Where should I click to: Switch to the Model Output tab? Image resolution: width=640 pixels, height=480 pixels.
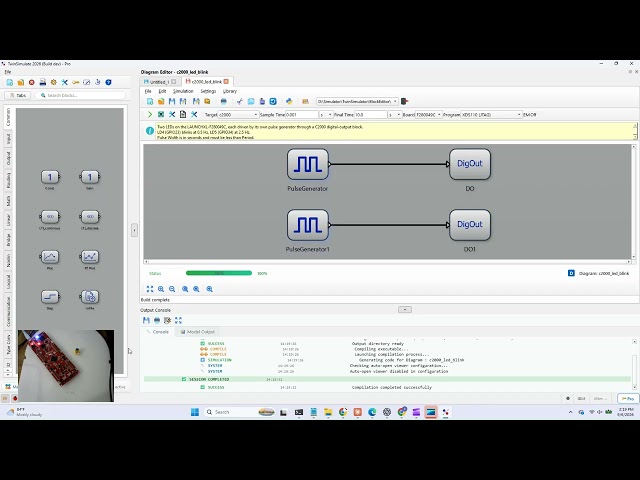[x=198, y=332]
